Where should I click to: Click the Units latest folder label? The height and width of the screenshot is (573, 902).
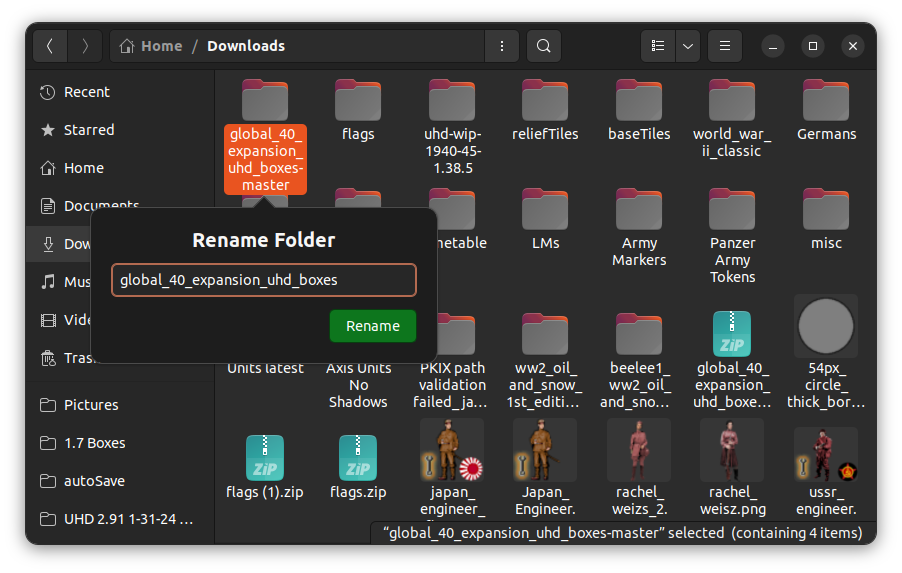pos(265,369)
